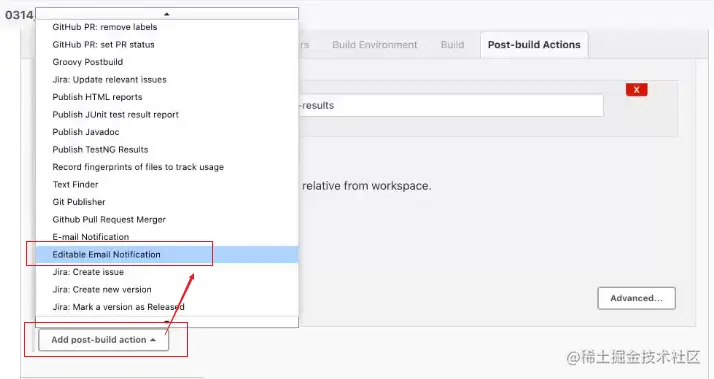714x379 pixels.
Task: Pick Git Publisher action
Action: click(x=167, y=202)
